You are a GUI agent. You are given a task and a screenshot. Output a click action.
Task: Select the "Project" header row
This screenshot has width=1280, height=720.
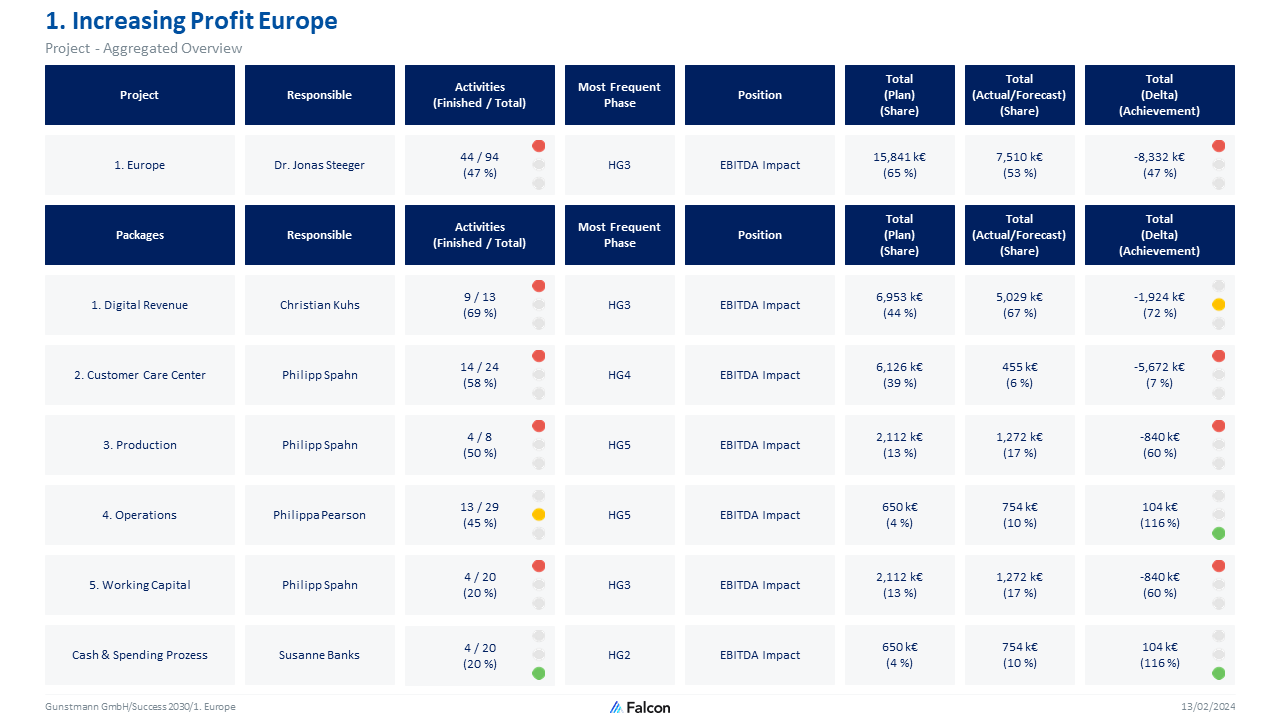(139, 95)
